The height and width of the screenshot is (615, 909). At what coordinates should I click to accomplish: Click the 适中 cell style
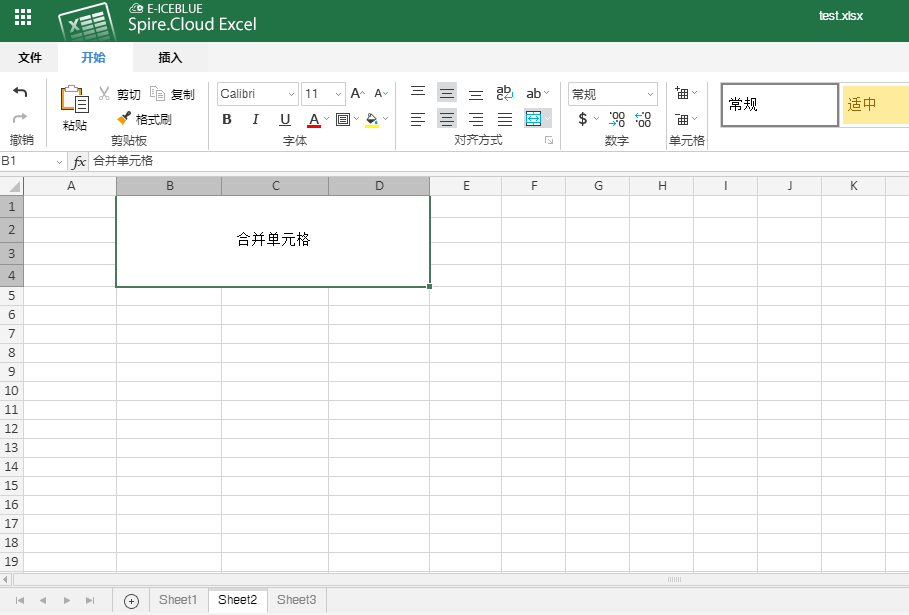click(x=873, y=103)
